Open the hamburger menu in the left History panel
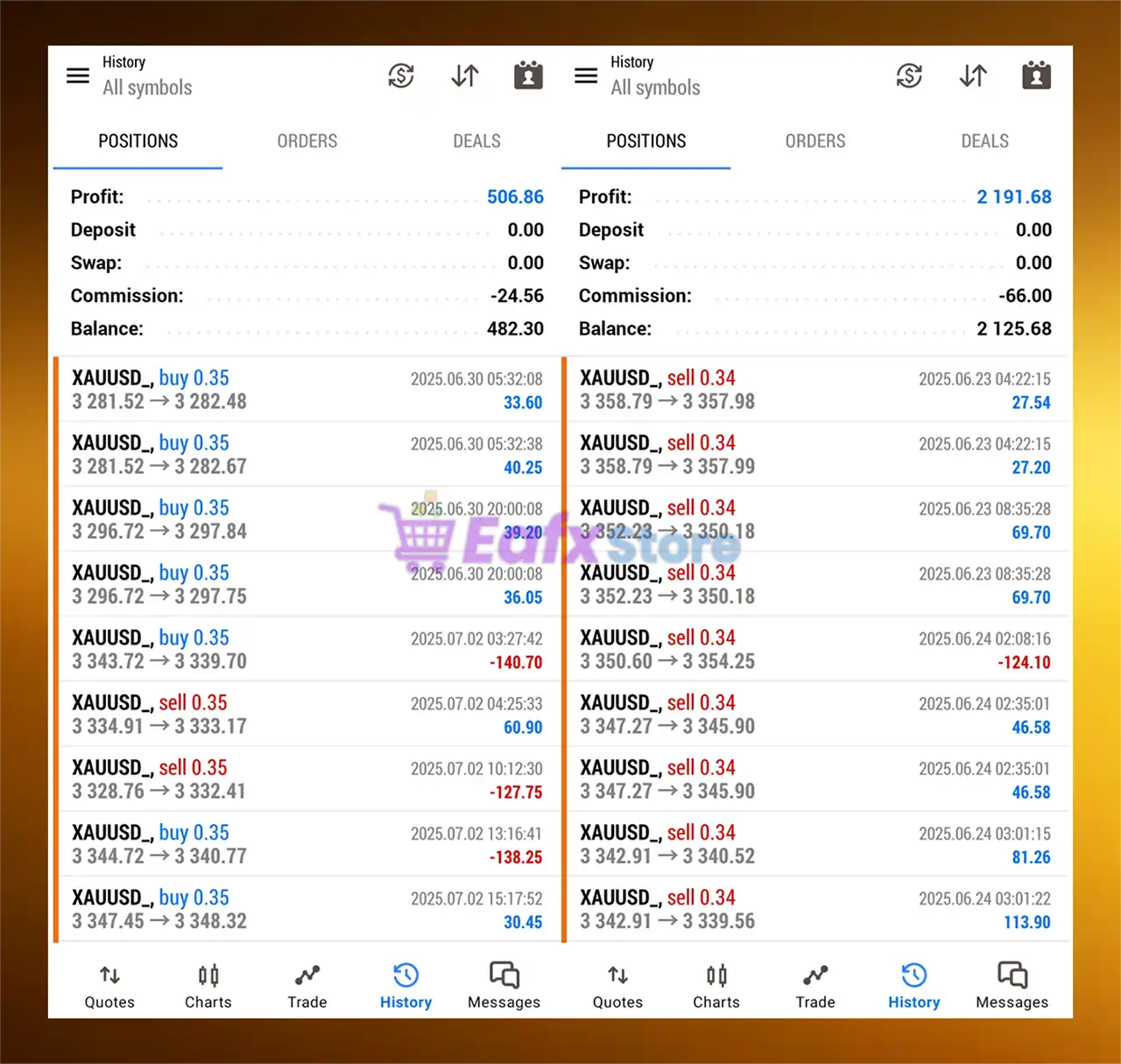Image resolution: width=1121 pixels, height=1064 pixels. [78, 75]
